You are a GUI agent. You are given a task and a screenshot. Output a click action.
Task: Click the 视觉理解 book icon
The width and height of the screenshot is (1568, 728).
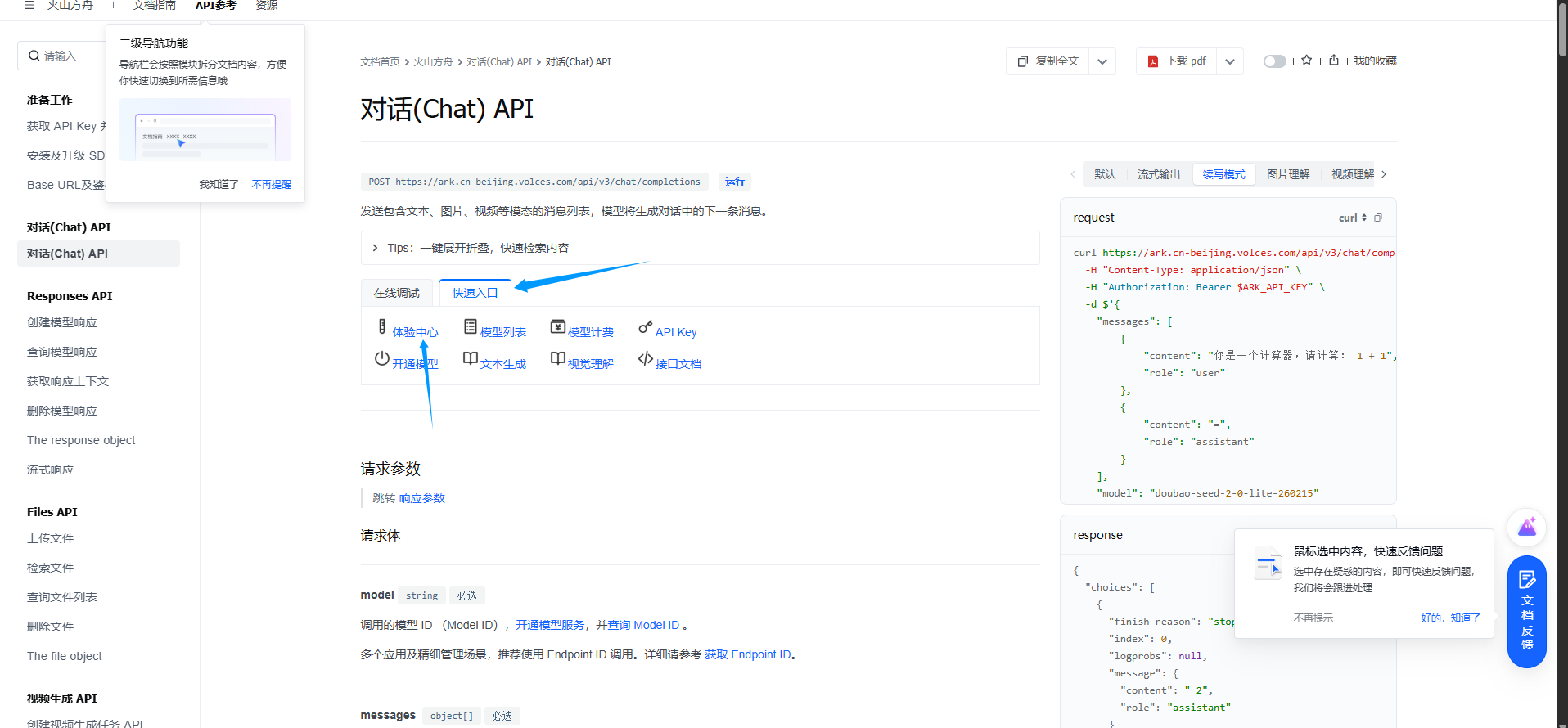tap(558, 358)
